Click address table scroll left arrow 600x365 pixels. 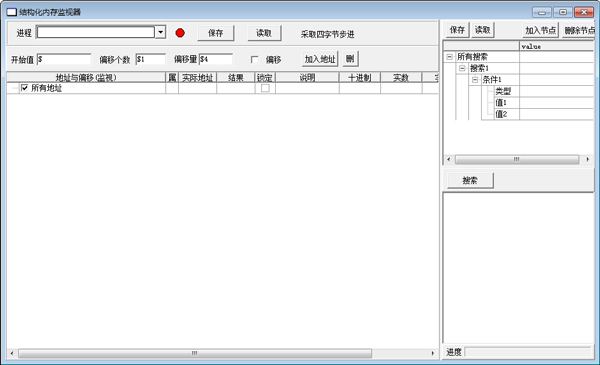pyautogui.click(x=12, y=353)
